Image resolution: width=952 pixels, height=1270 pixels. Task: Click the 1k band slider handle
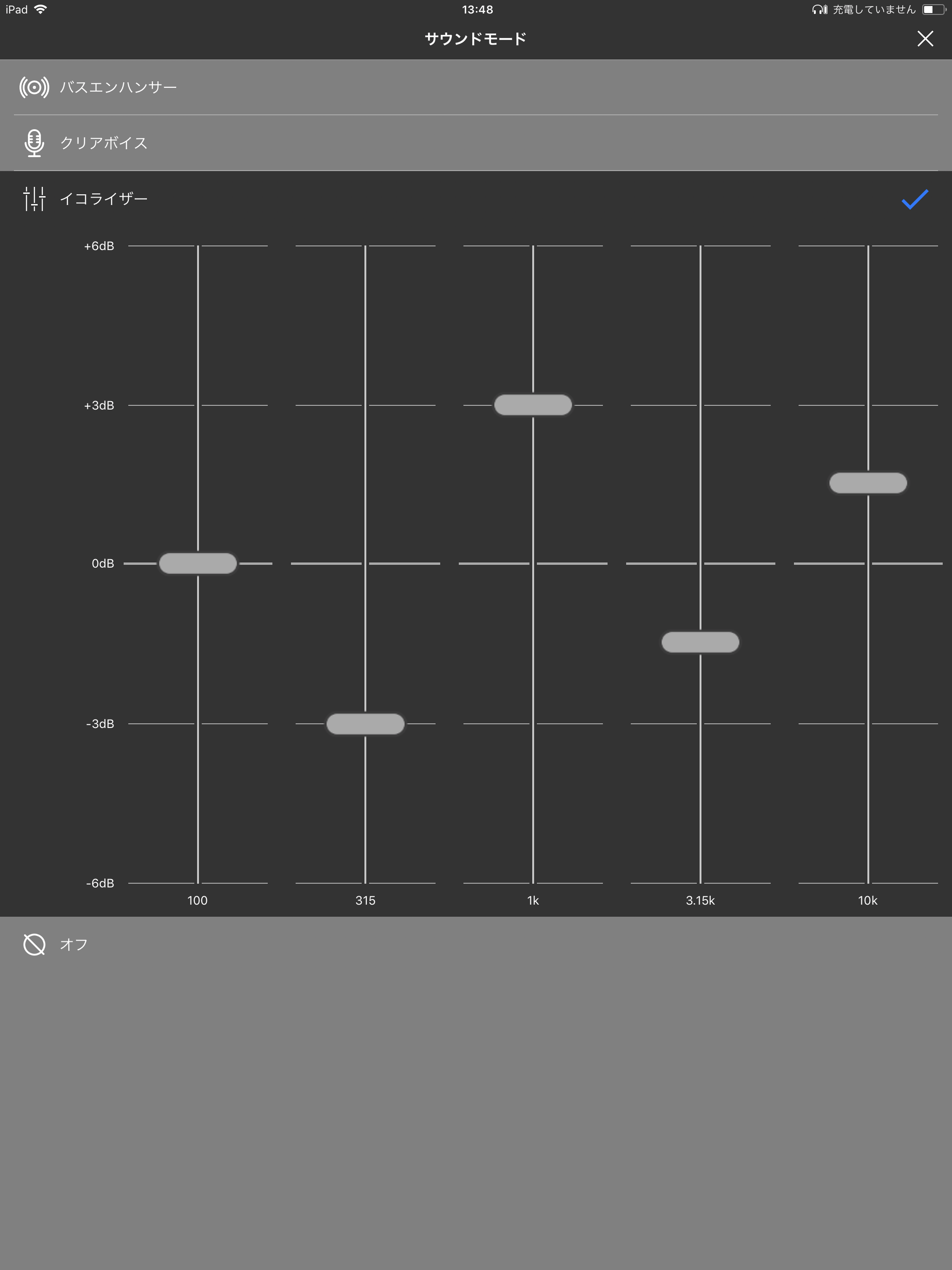click(x=533, y=405)
